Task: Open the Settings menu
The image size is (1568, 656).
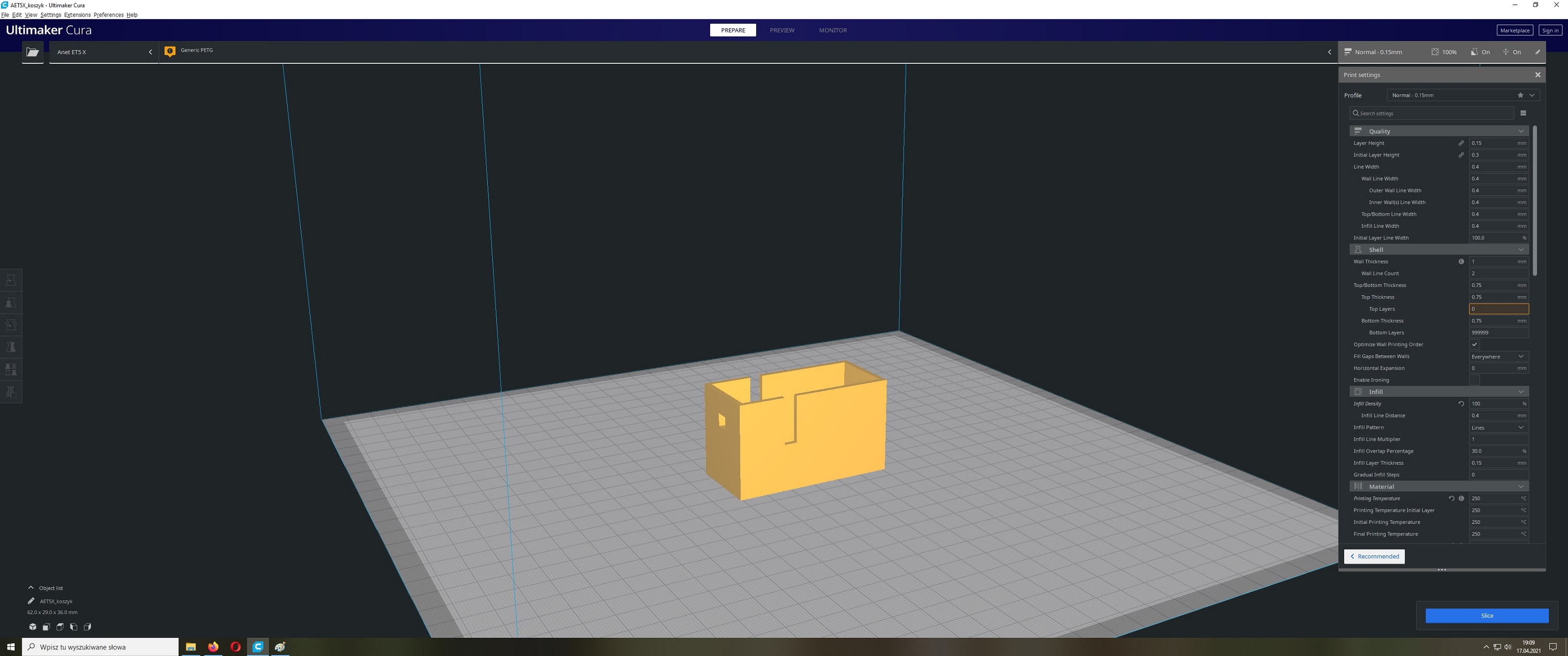Action: [x=51, y=15]
